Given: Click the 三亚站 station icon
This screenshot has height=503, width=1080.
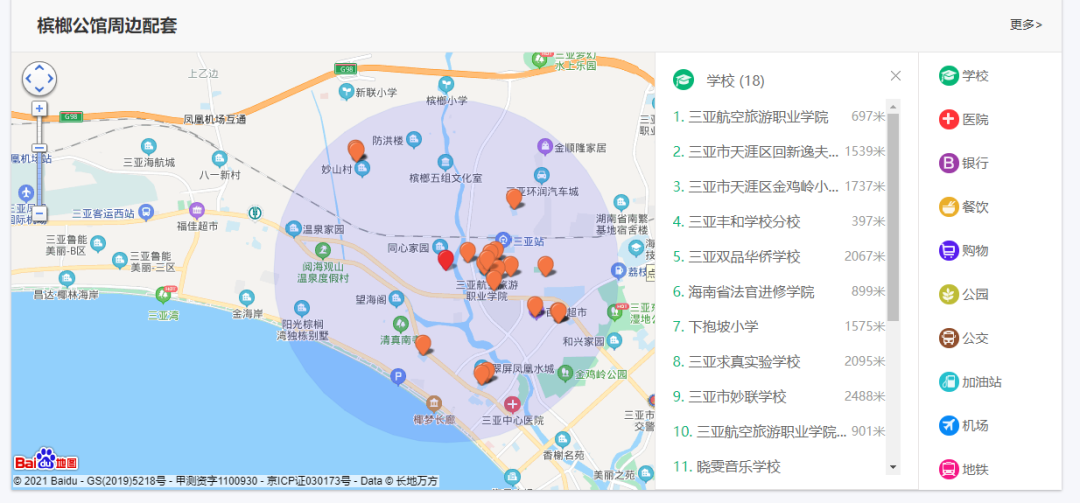Looking at the screenshot, I should tap(503, 242).
